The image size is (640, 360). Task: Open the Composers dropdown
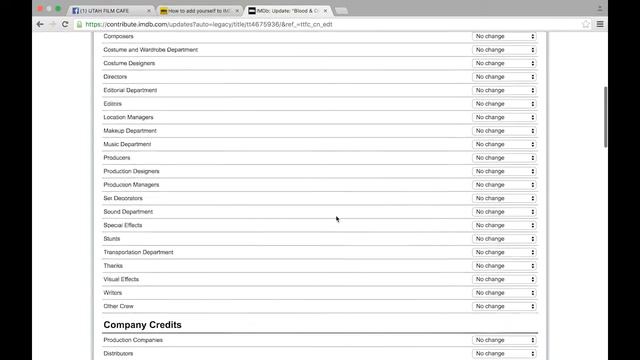click(504, 36)
